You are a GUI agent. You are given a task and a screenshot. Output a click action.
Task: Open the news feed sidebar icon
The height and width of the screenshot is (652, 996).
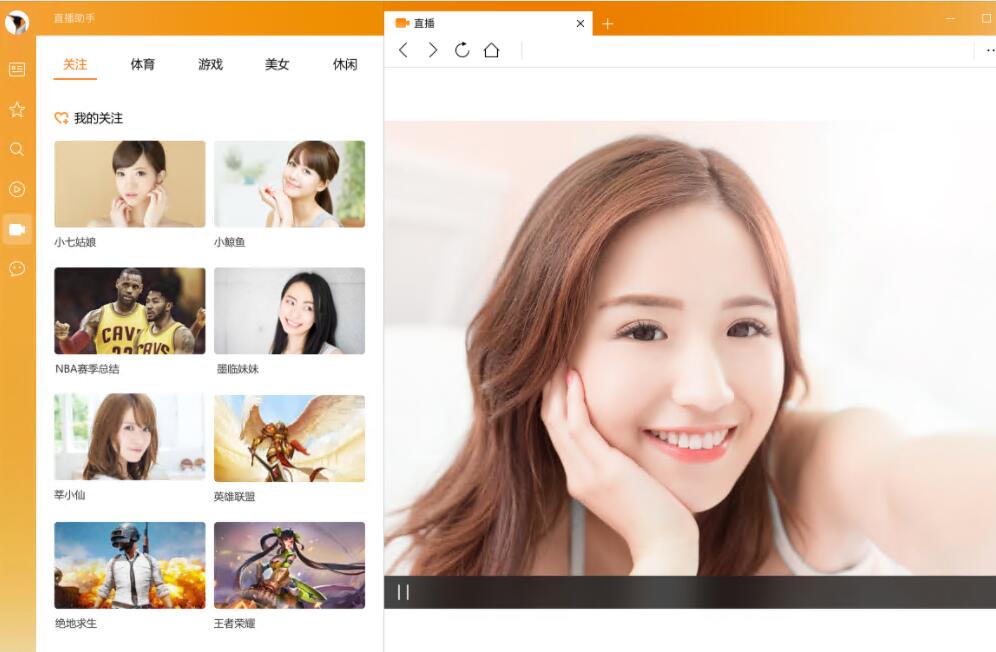click(x=17, y=70)
